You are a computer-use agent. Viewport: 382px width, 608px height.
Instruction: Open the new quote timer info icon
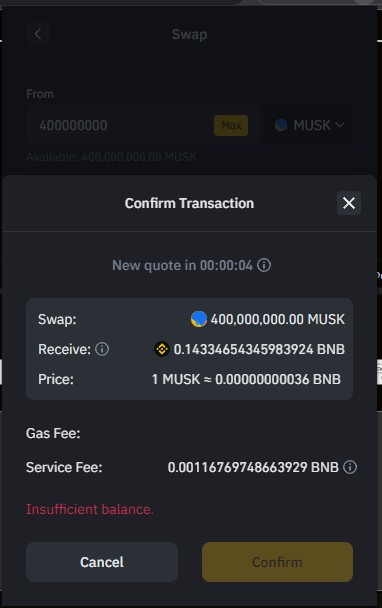[x=264, y=265]
